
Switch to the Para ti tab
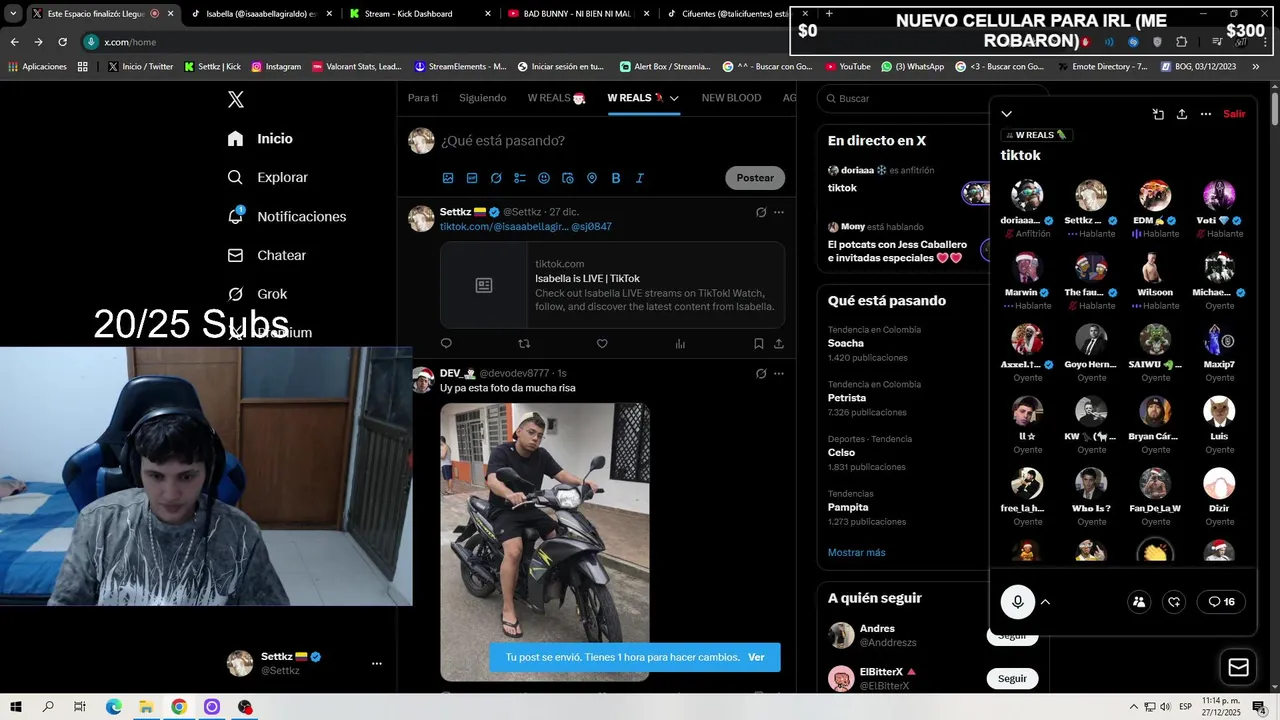[423, 98]
